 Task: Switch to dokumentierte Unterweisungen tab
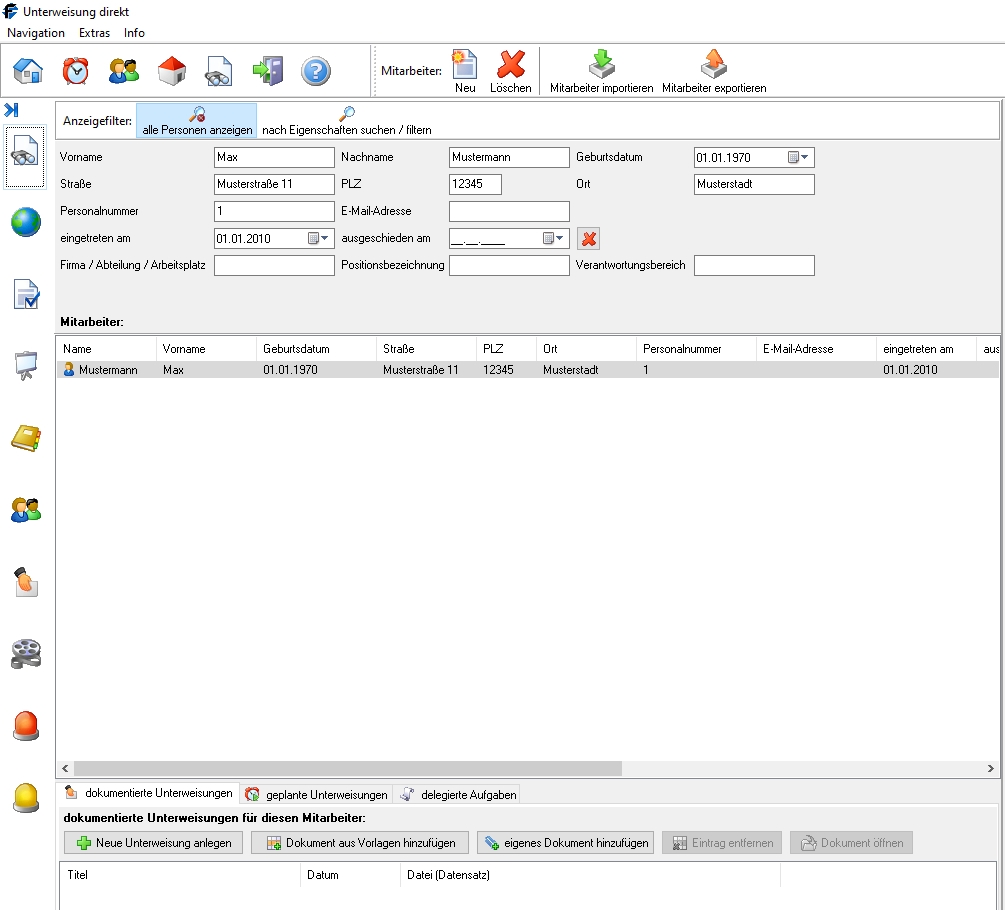148,793
